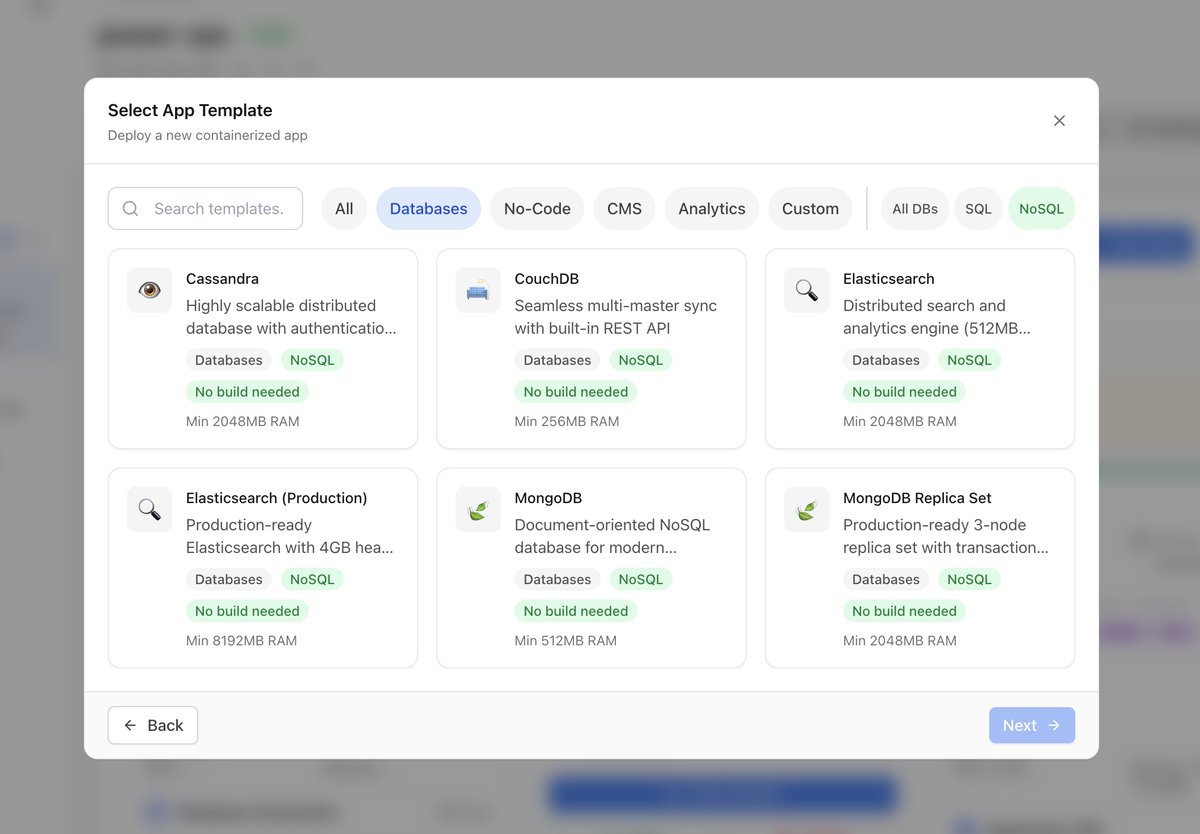Click the Cassandra eye icon
Viewport: 1200px width, 834px height.
coord(149,290)
